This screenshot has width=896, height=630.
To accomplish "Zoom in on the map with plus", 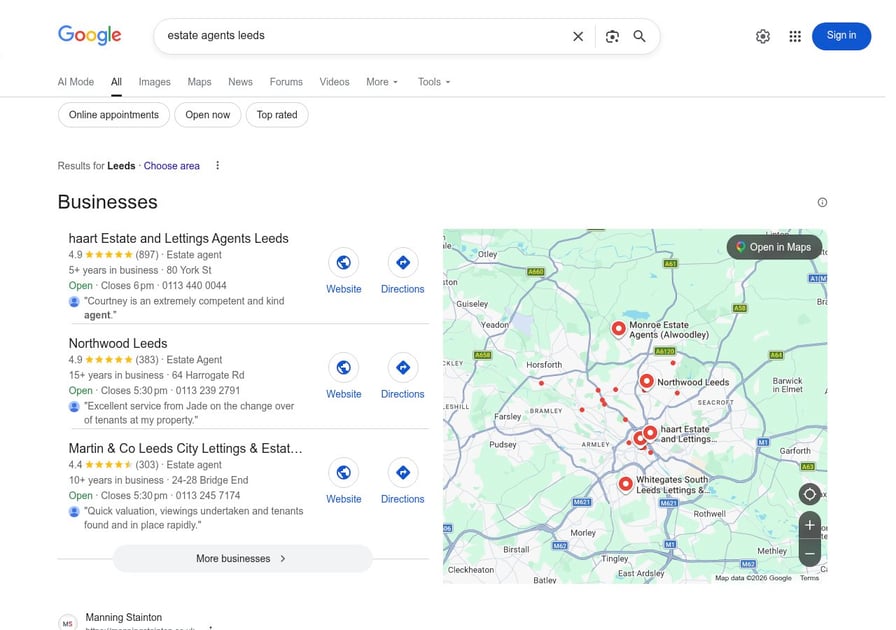I will pos(810,525).
